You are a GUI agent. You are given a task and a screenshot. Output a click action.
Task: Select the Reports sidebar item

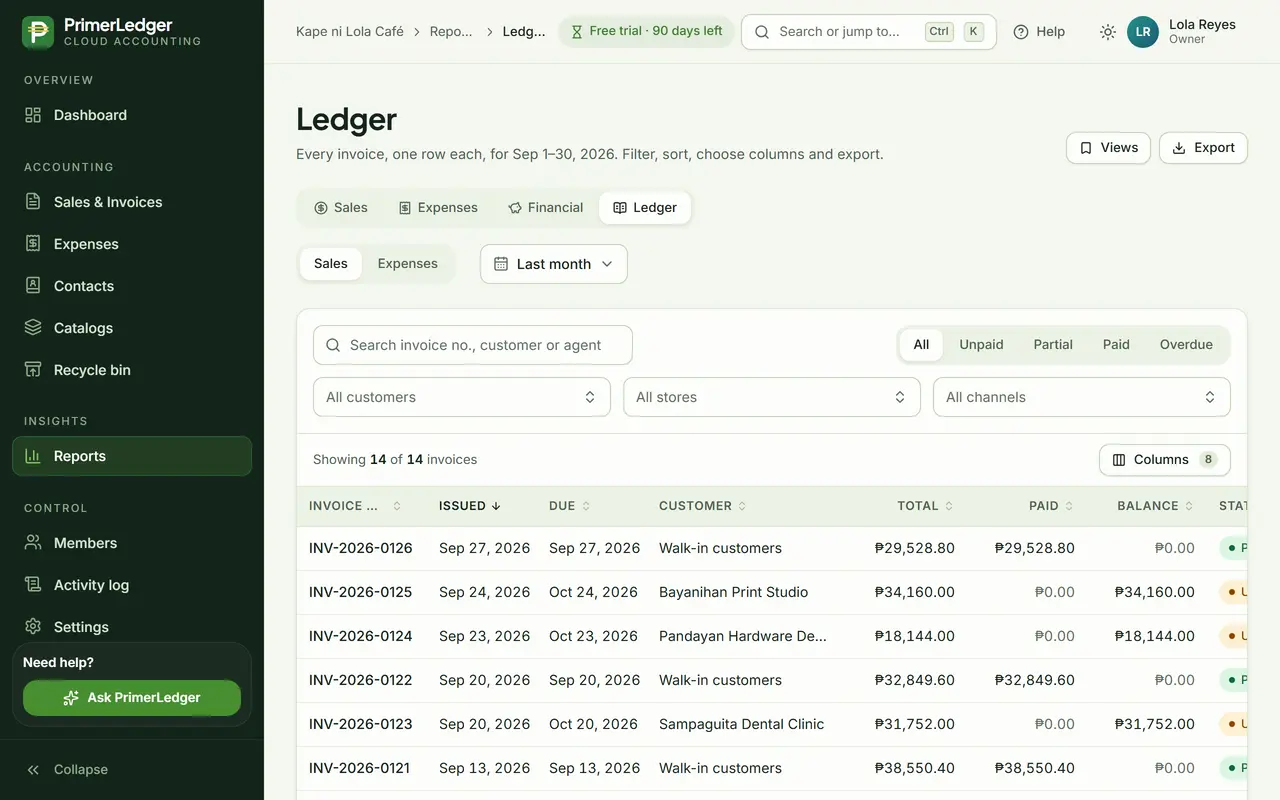132,456
